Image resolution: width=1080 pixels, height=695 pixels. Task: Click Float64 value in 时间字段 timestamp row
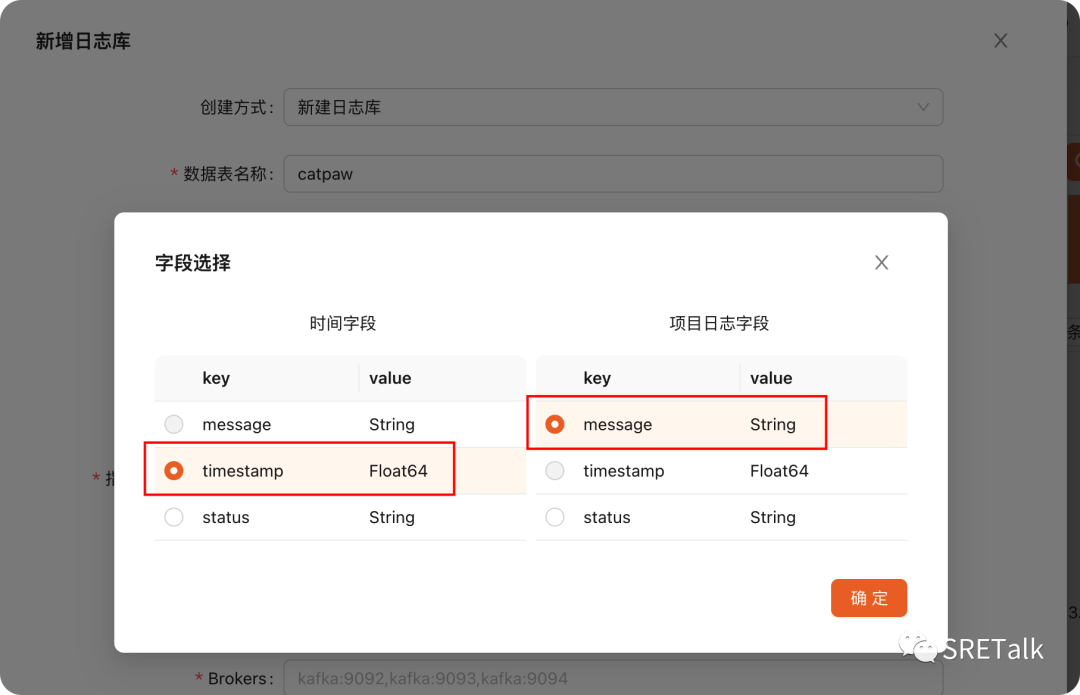coord(398,471)
